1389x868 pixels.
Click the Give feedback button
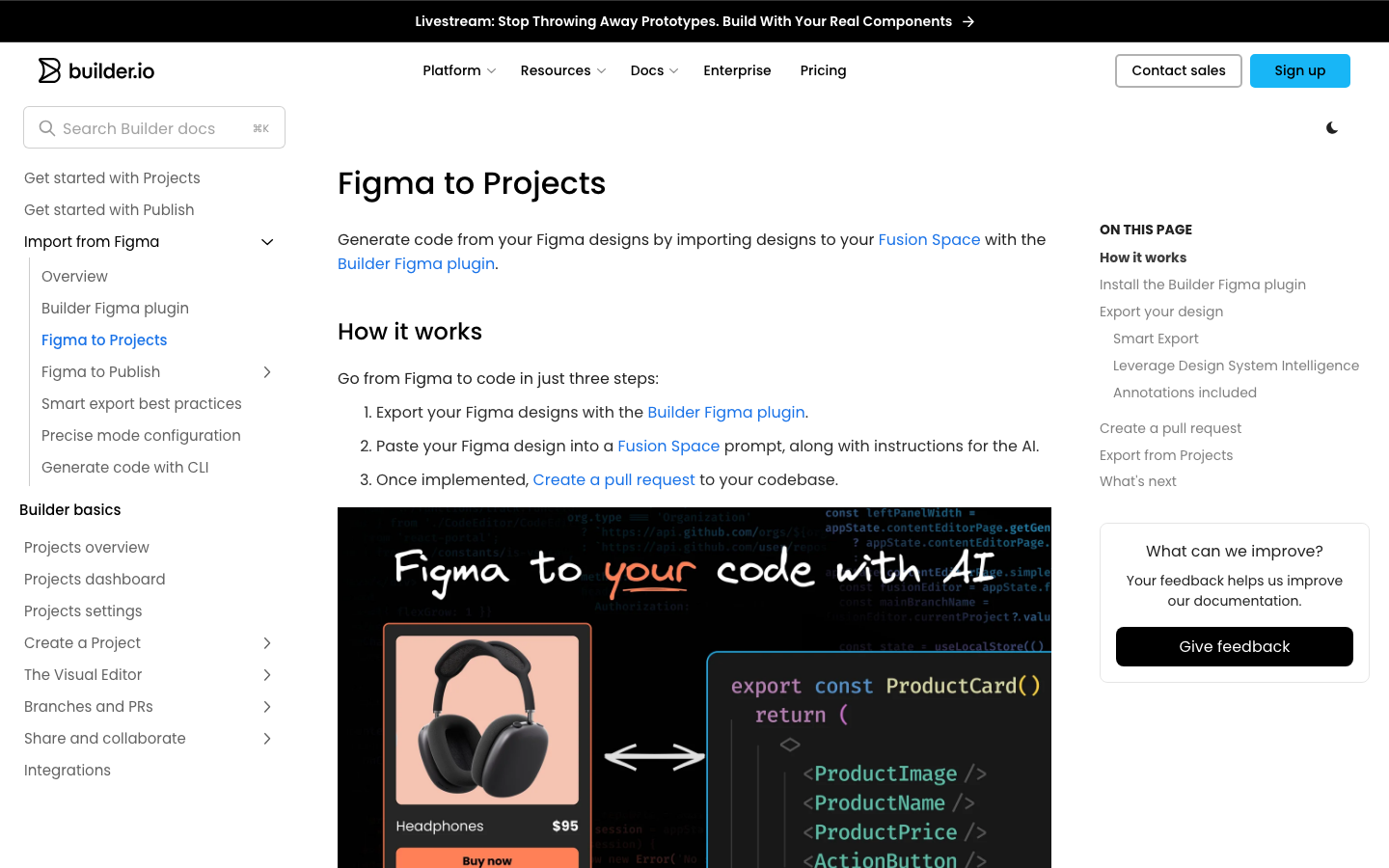tap(1235, 646)
